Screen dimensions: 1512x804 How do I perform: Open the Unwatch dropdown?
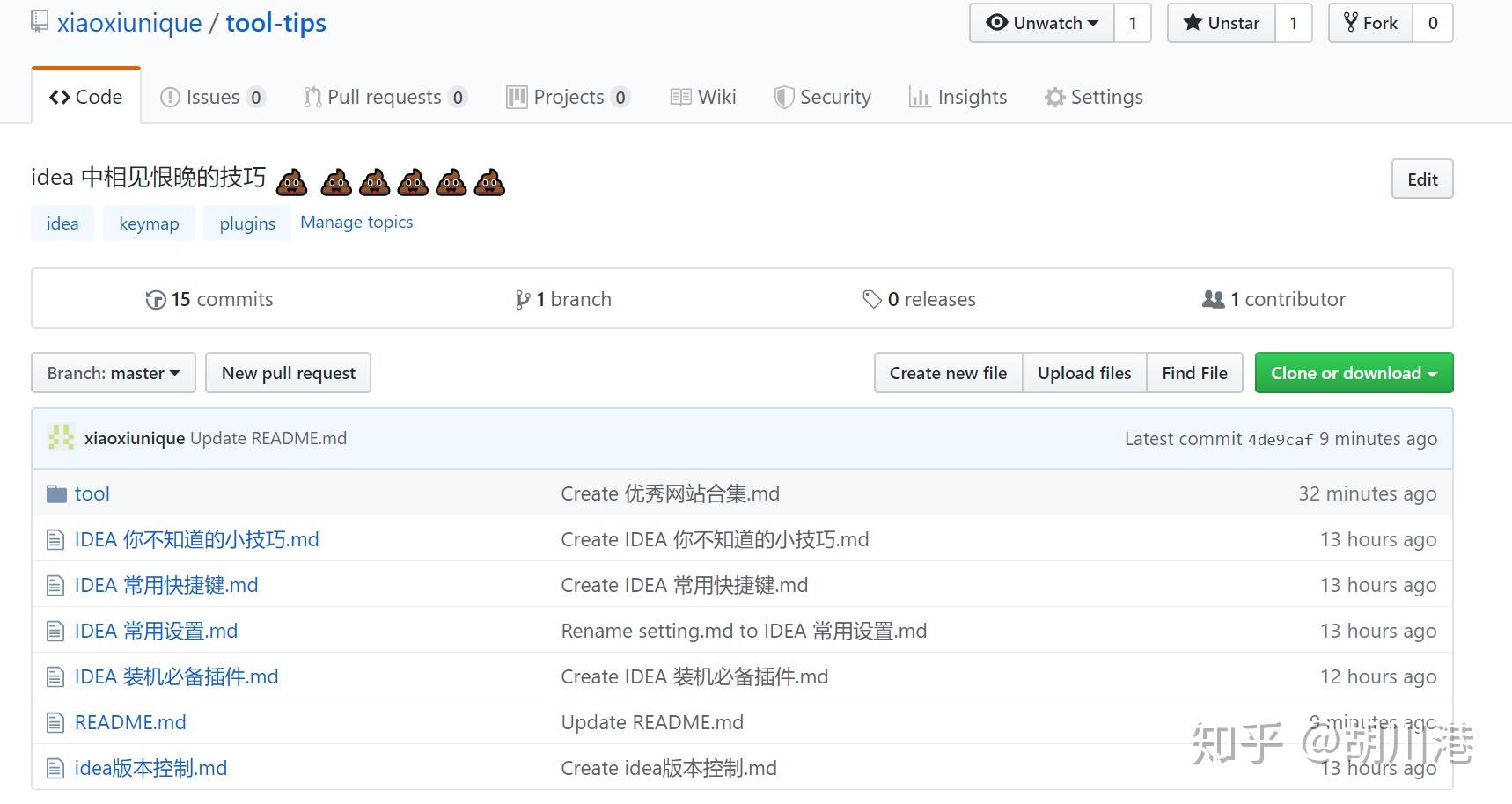click(x=1042, y=23)
